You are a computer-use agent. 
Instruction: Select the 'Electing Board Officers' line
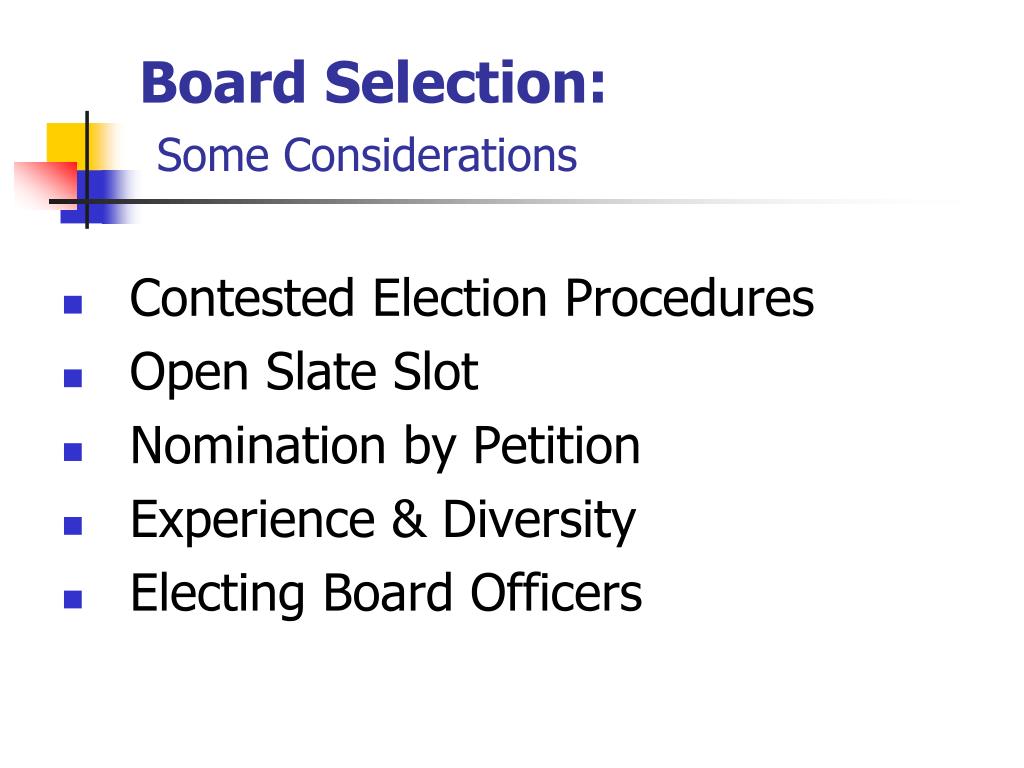coord(386,594)
